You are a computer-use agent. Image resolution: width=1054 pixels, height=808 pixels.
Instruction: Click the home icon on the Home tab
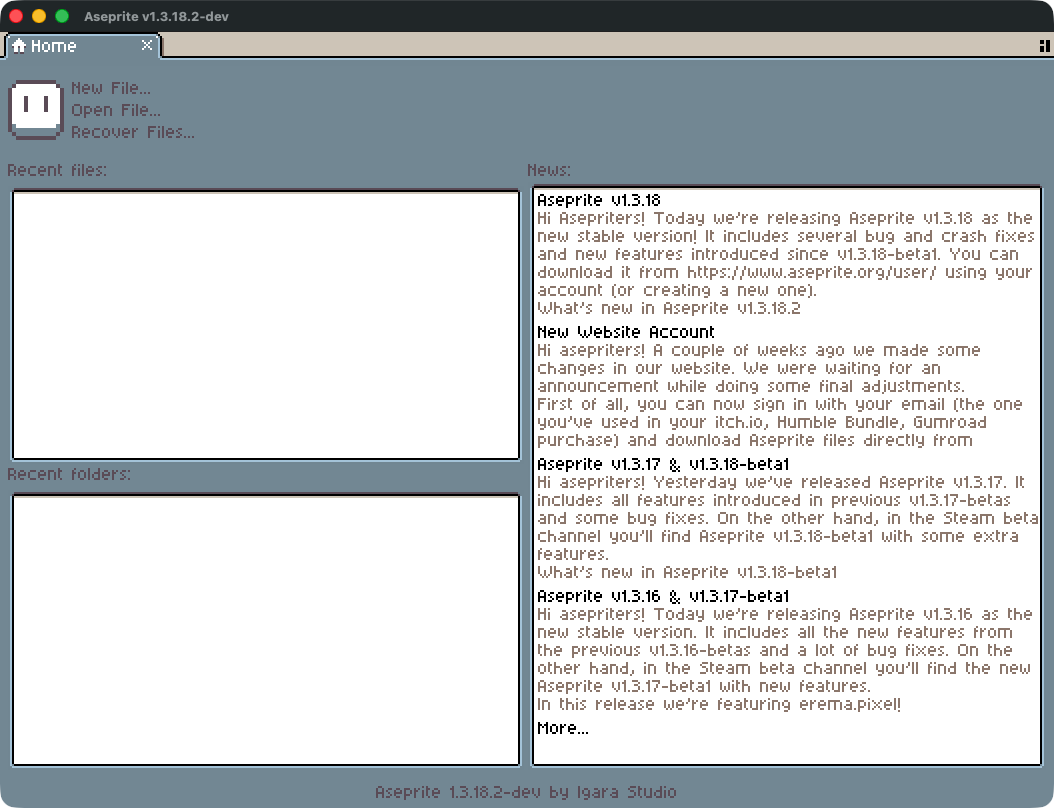pos(19,46)
